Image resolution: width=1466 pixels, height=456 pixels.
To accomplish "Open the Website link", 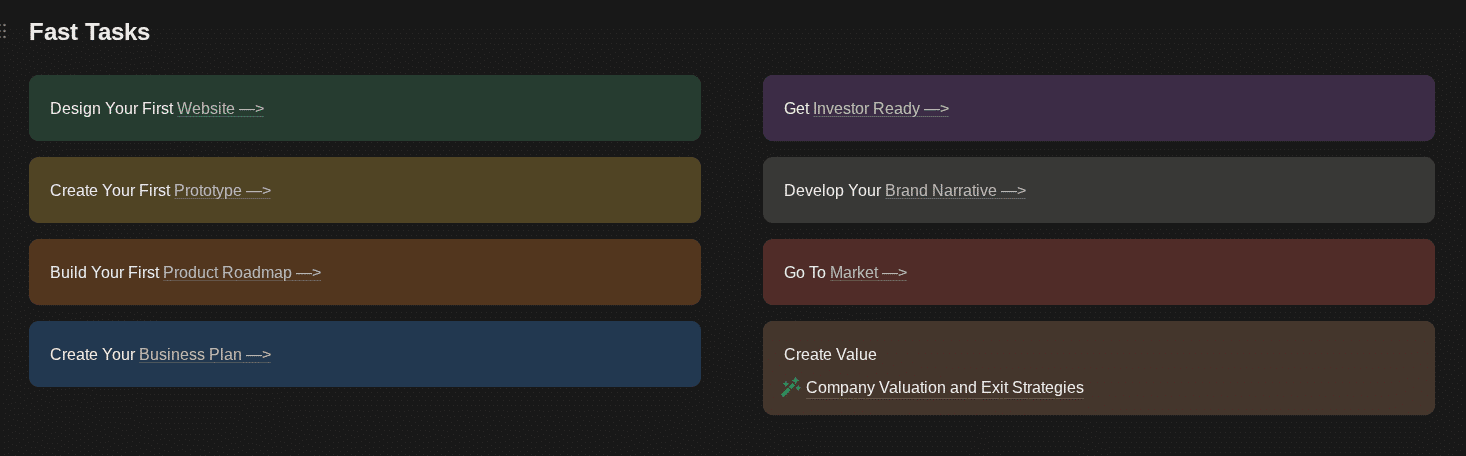I will click(x=206, y=108).
